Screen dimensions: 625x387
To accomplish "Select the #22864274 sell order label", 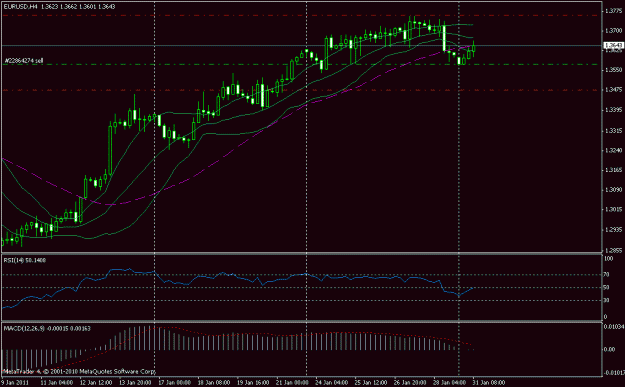I will 24,61.
